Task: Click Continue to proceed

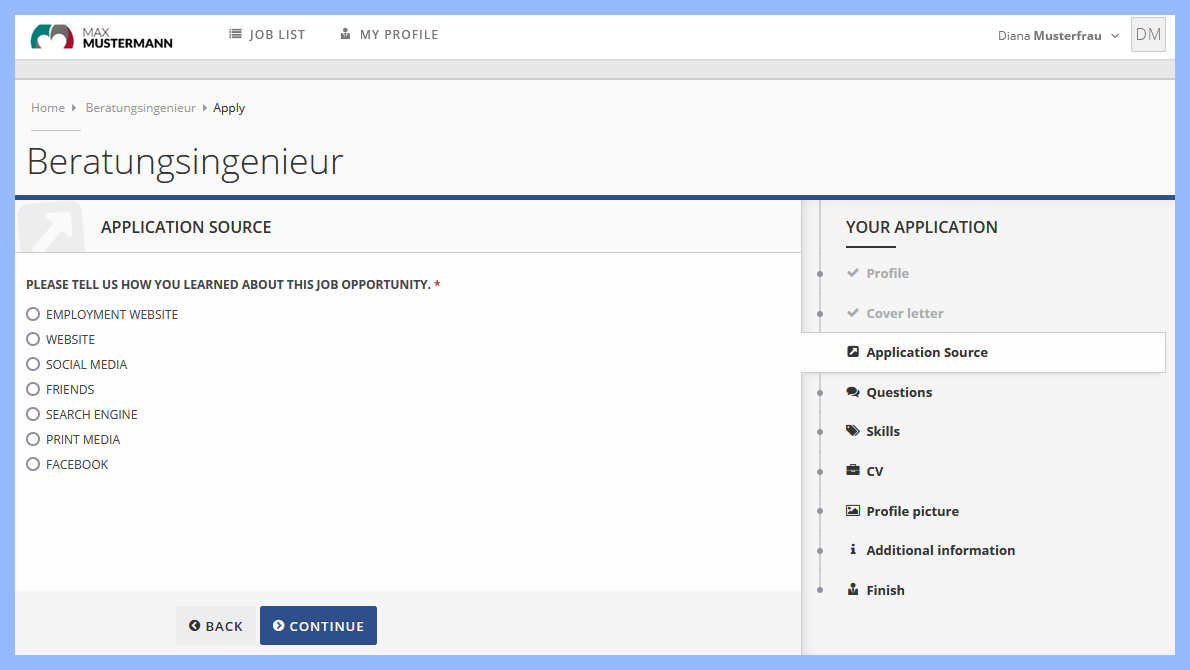Action: pyautogui.click(x=318, y=625)
